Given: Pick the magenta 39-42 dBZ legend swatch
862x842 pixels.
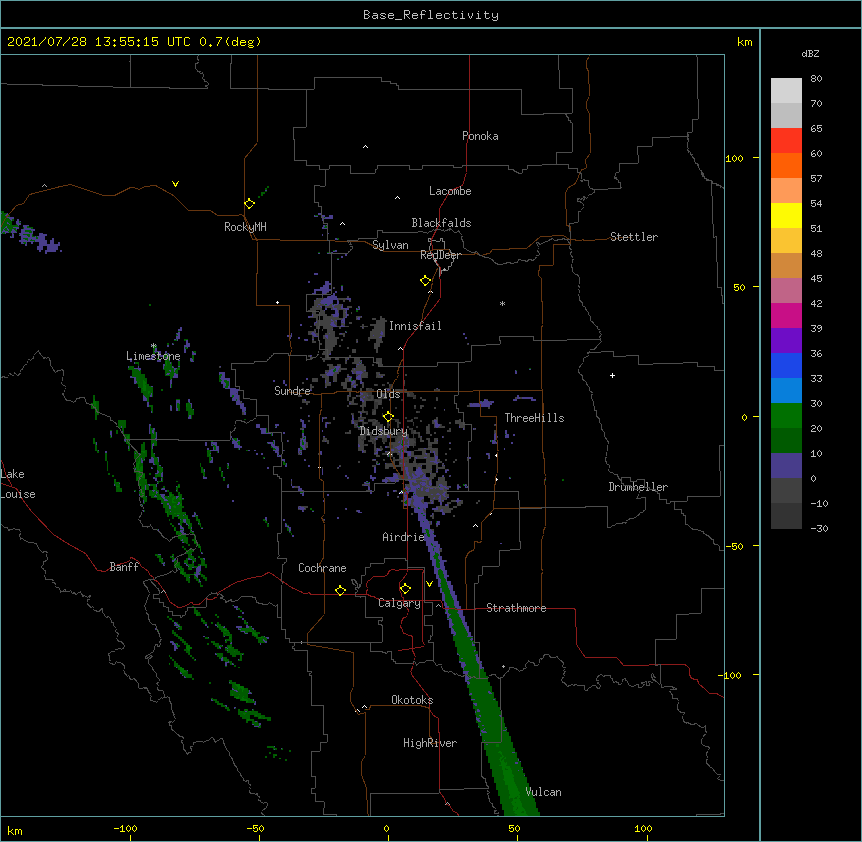Looking at the screenshot, I should [786, 315].
